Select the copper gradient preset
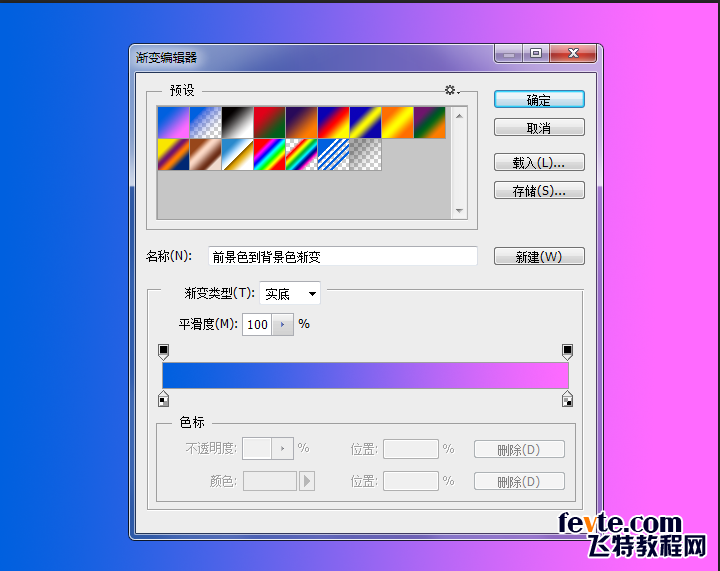Screen dimensions: 720x571 [x=205, y=155]
